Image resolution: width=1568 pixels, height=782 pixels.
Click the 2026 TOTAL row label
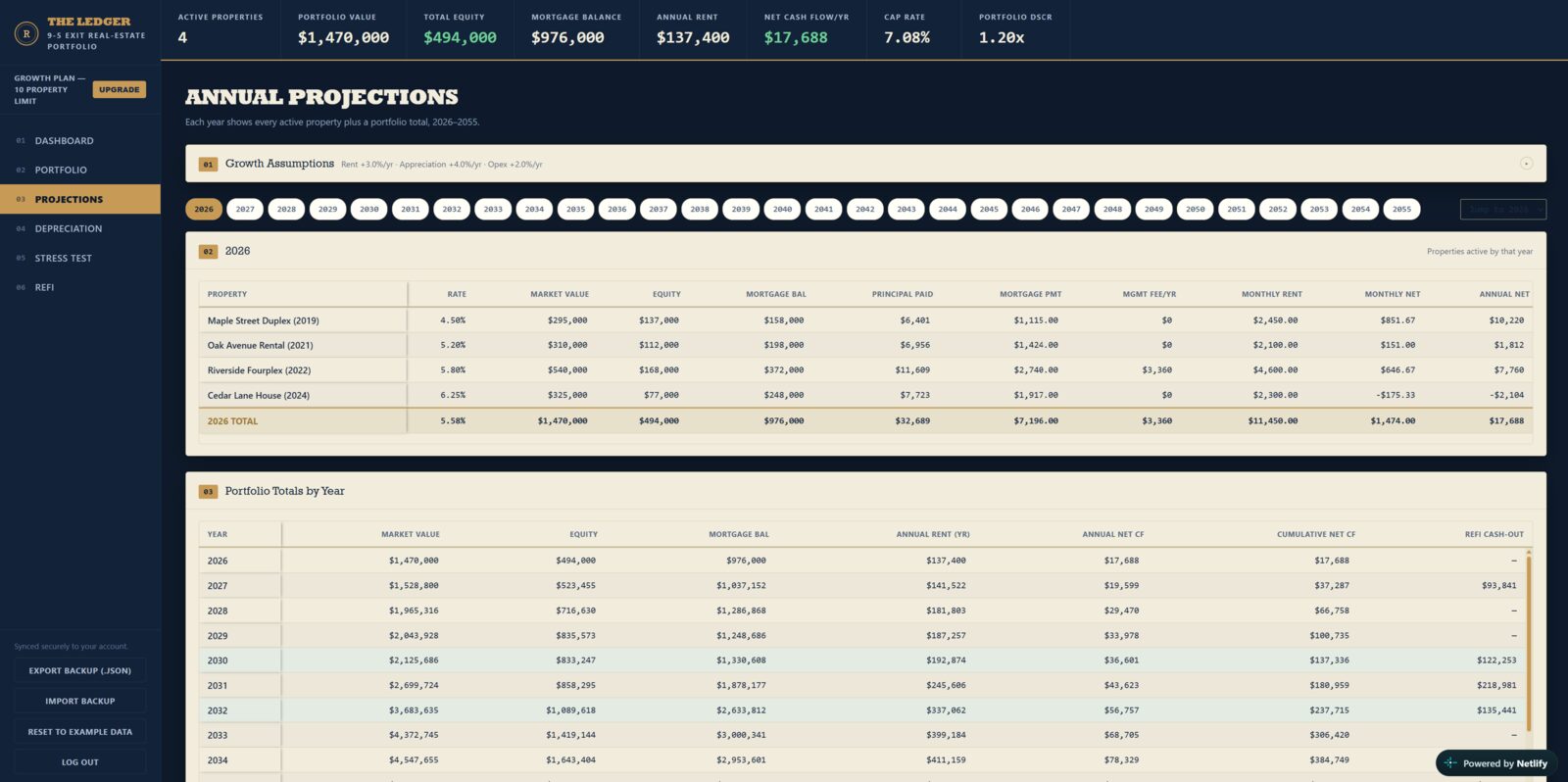pos(232,421)
